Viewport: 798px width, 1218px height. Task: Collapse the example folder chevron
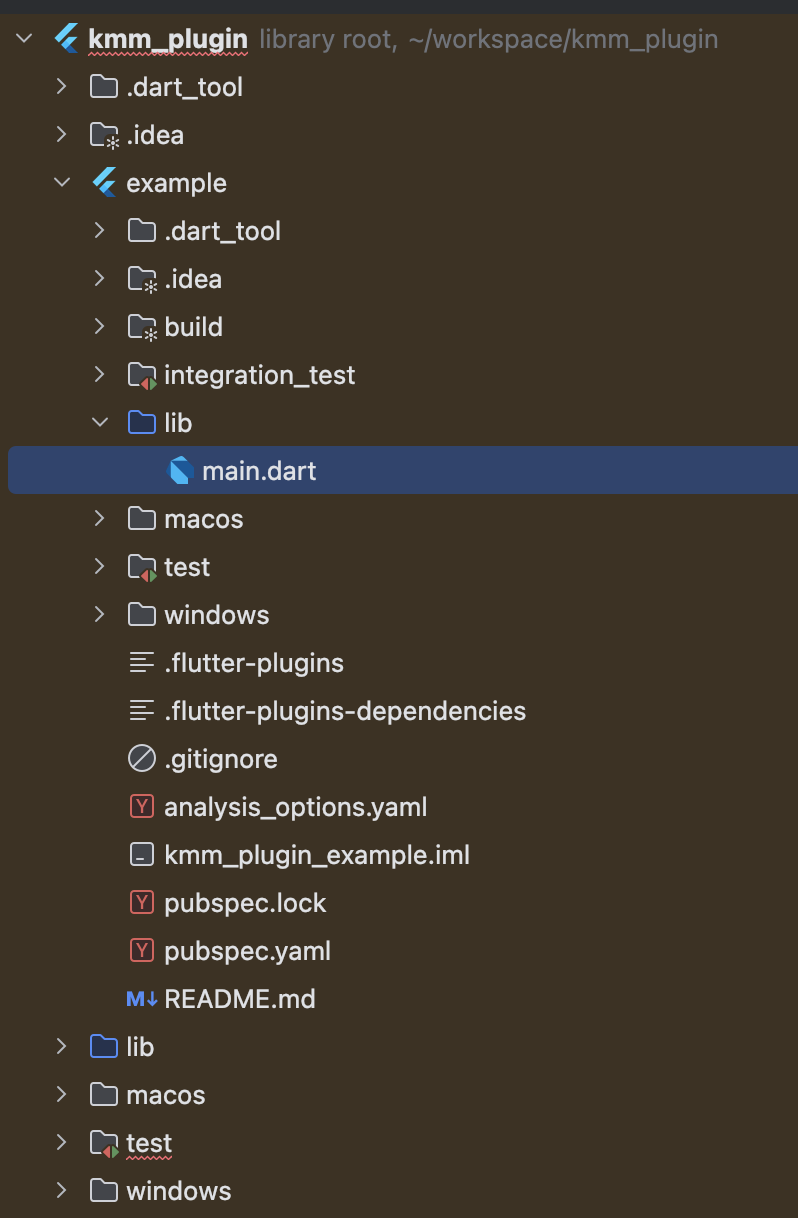point(62,183)
